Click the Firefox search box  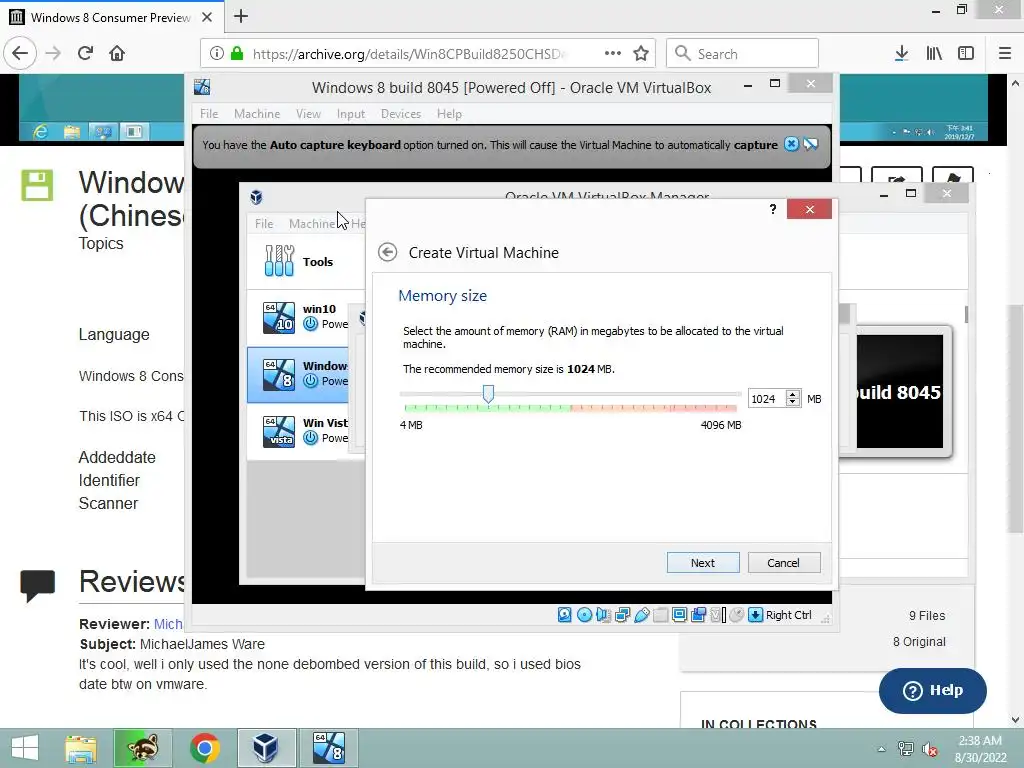point(743,53)
